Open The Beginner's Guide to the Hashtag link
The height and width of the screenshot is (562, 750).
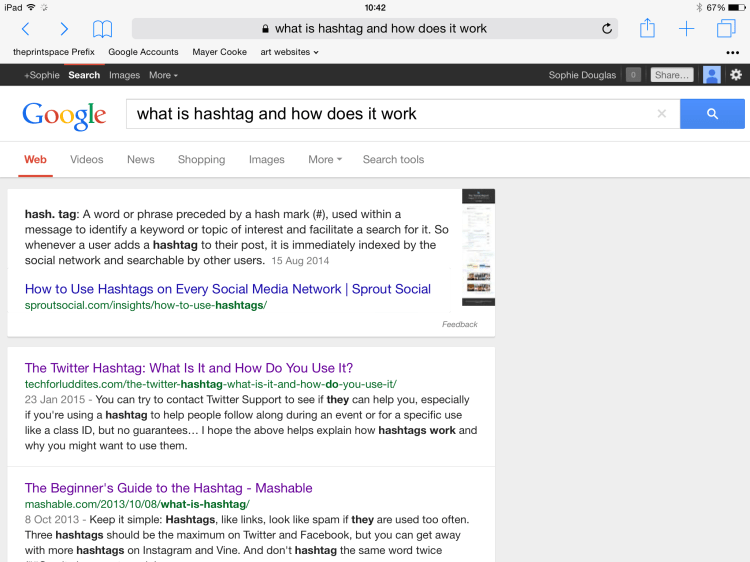pyautogui.click(x=168, y=488)
